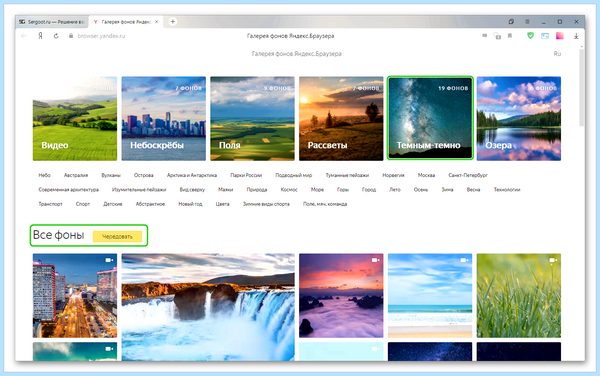The image size is (600, 376).
Task: Open Туманные пейзажи category
Action: point(347,175)
